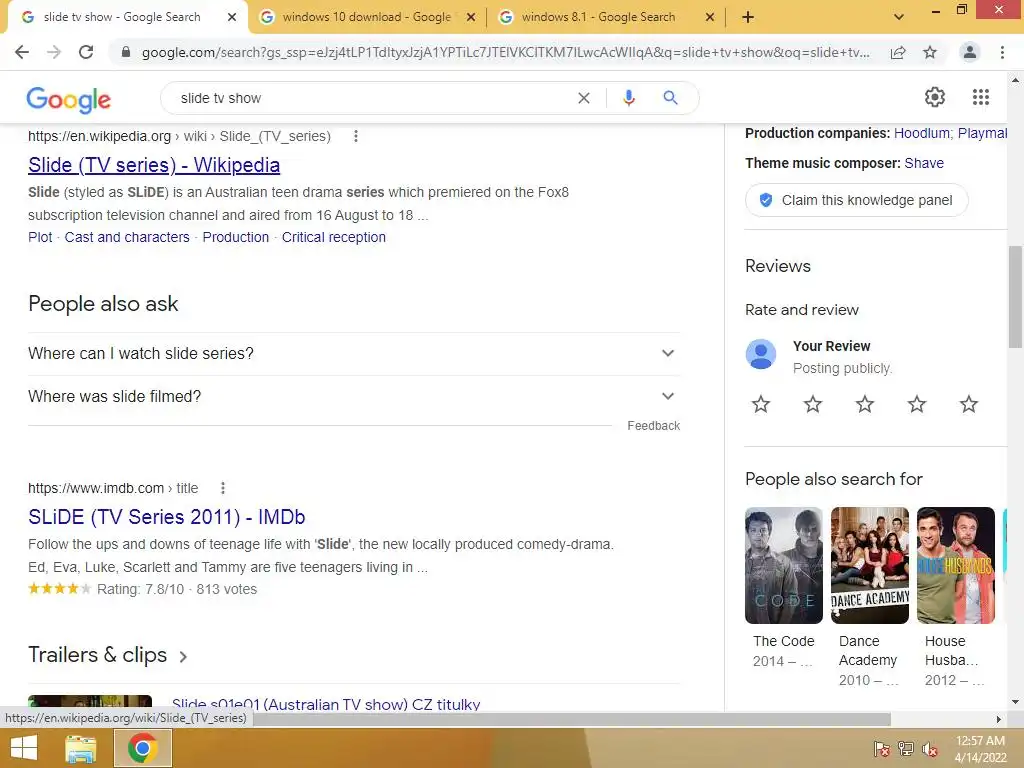
Task: Close the 'slide tv show' tab
Action: tap(232, 17)
